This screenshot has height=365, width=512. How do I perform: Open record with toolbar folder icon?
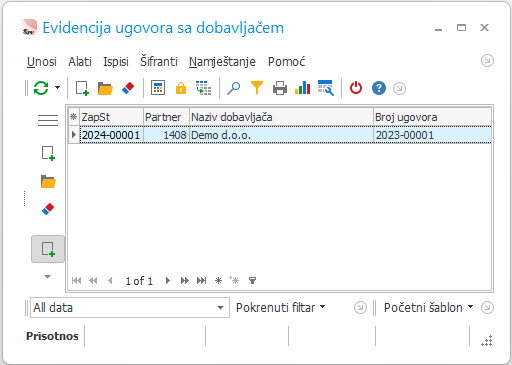point(105,89)
